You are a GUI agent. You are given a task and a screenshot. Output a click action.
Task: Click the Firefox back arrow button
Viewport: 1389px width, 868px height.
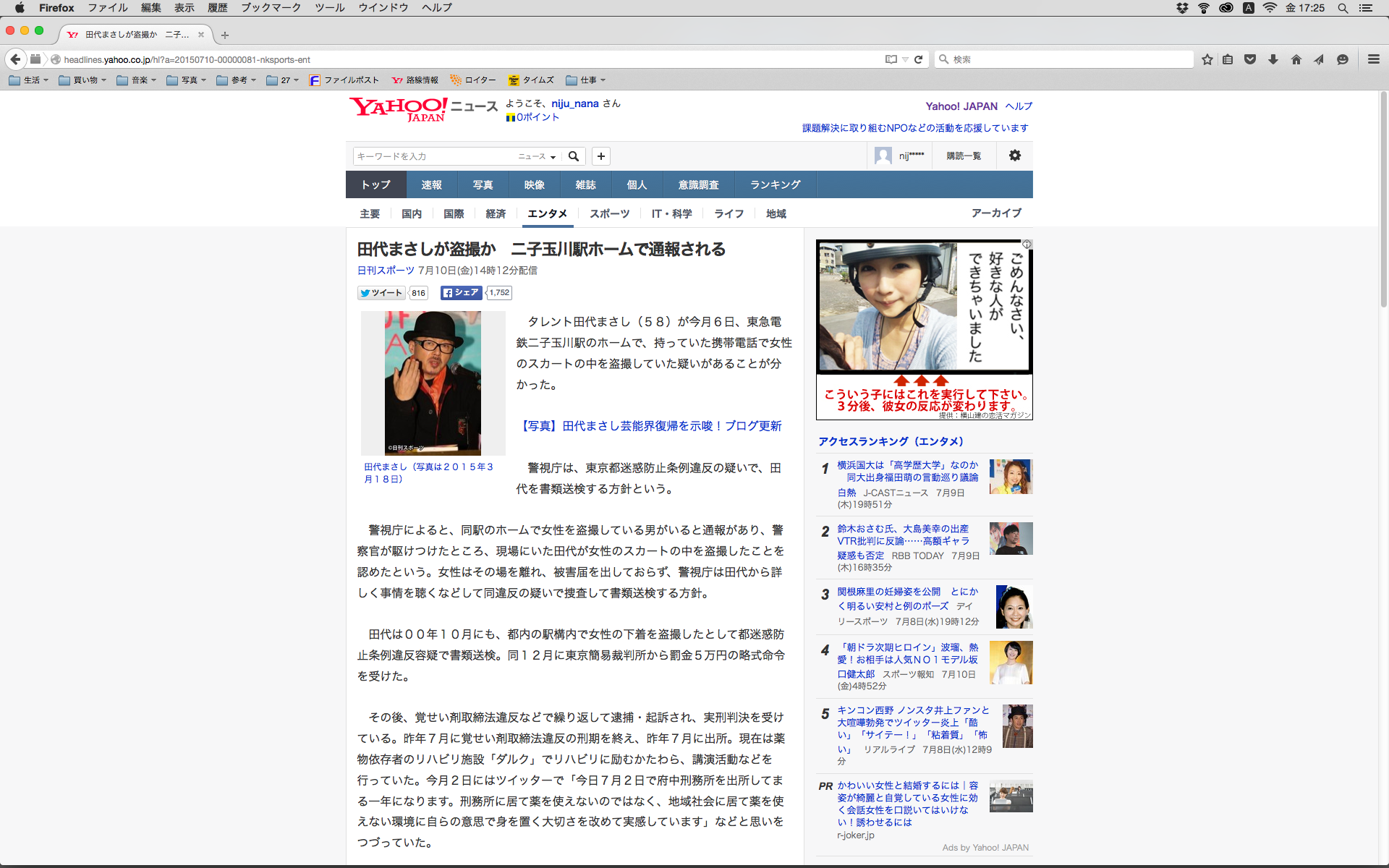point(15,59)
